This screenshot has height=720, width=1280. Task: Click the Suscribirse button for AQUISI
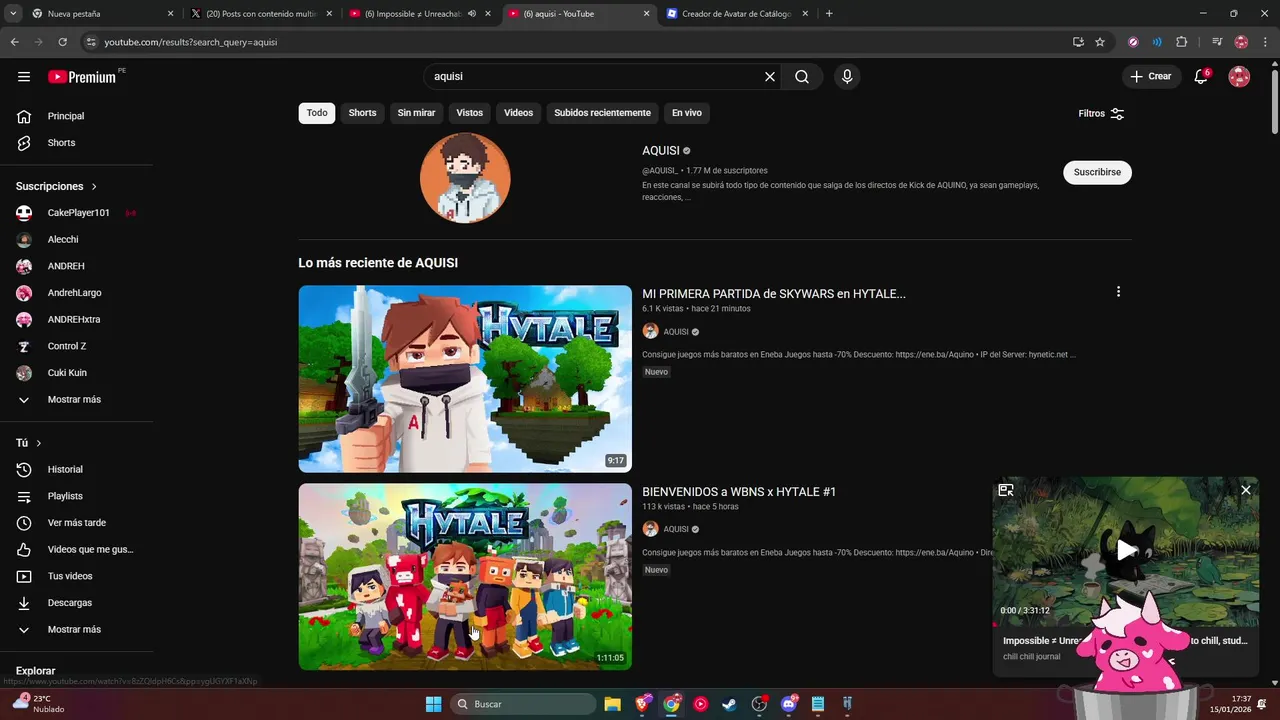[x=1097, y=172]
